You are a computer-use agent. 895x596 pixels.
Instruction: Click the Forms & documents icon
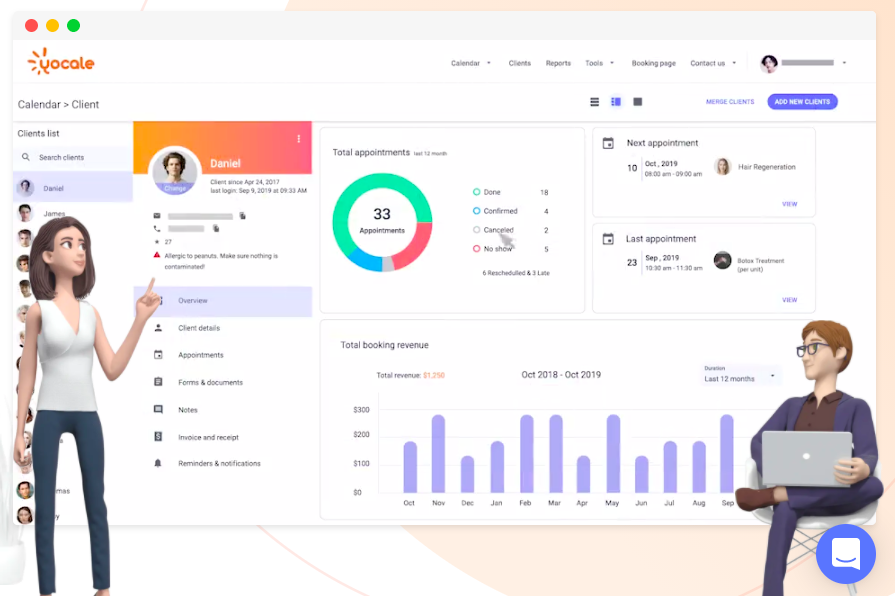point(158,382)
